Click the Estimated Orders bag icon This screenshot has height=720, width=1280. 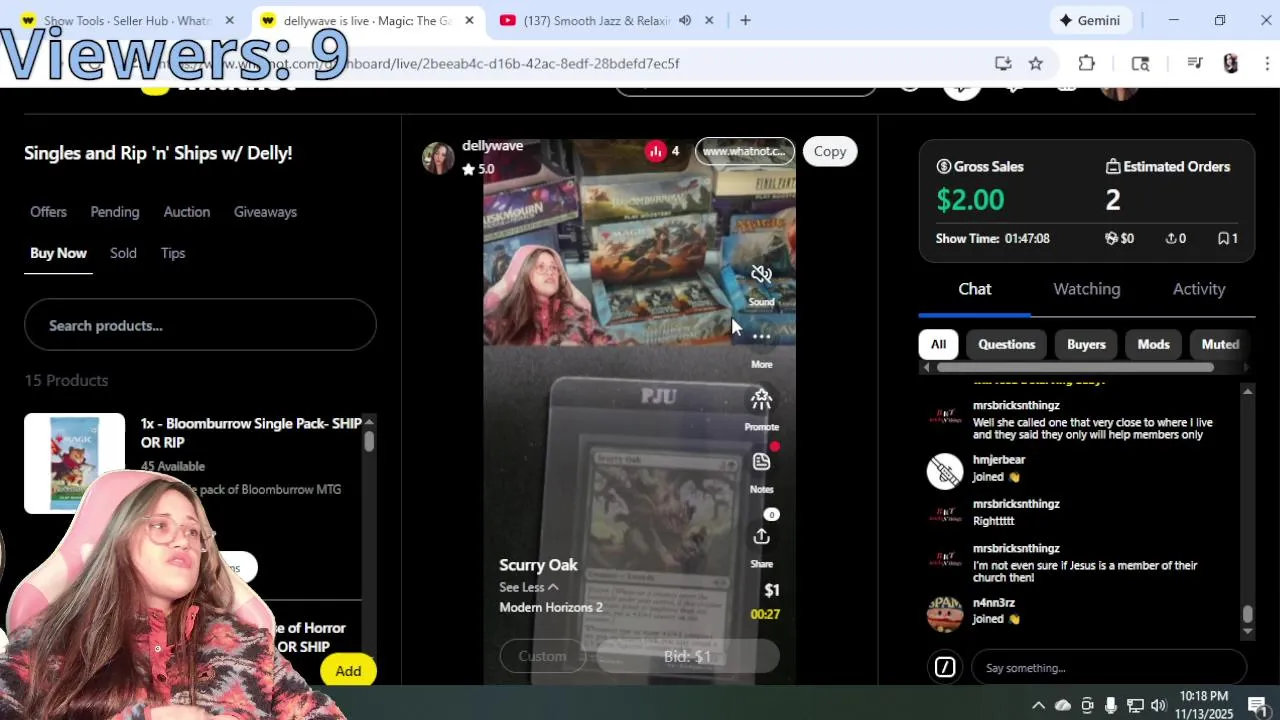[x=1112, y=167]
